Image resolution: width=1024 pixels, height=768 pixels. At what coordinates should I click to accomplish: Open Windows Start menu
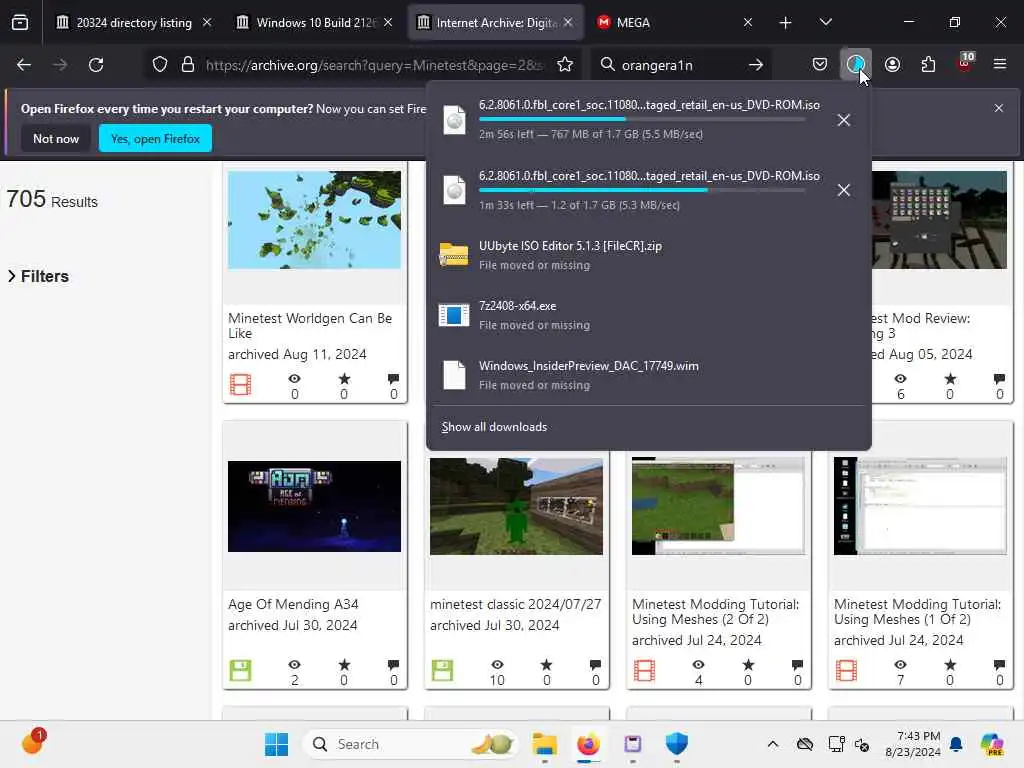[276, 744]
